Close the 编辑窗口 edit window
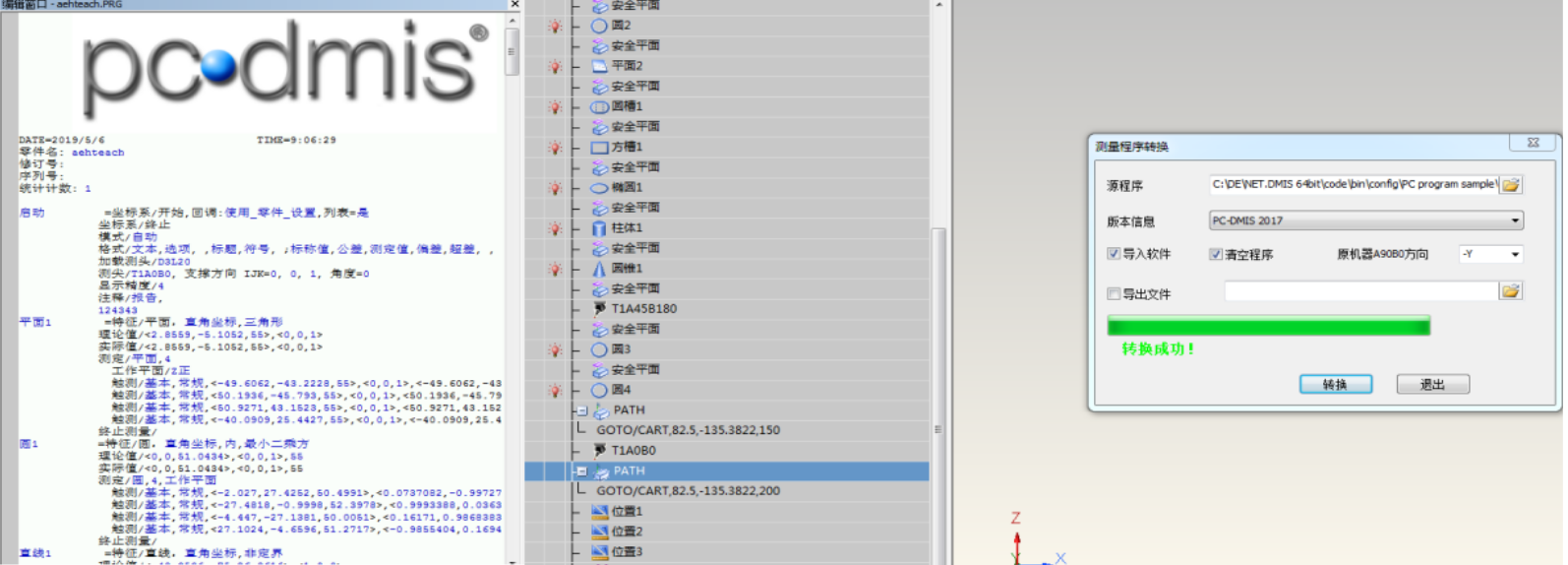This screenshot has width=1568, height=565. pos(514,5)
